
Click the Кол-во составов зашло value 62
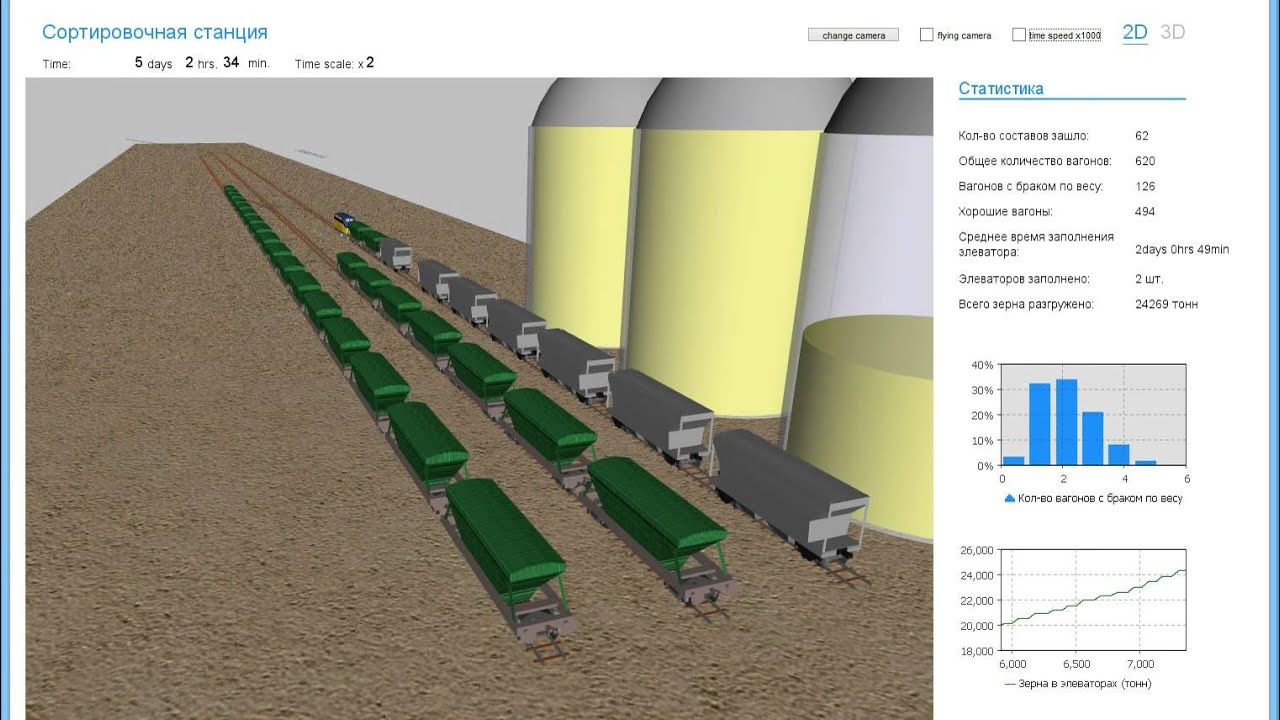(1142, 135)
